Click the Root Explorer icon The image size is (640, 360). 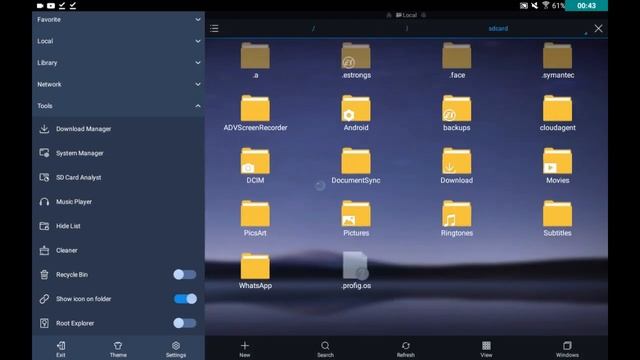44,323
